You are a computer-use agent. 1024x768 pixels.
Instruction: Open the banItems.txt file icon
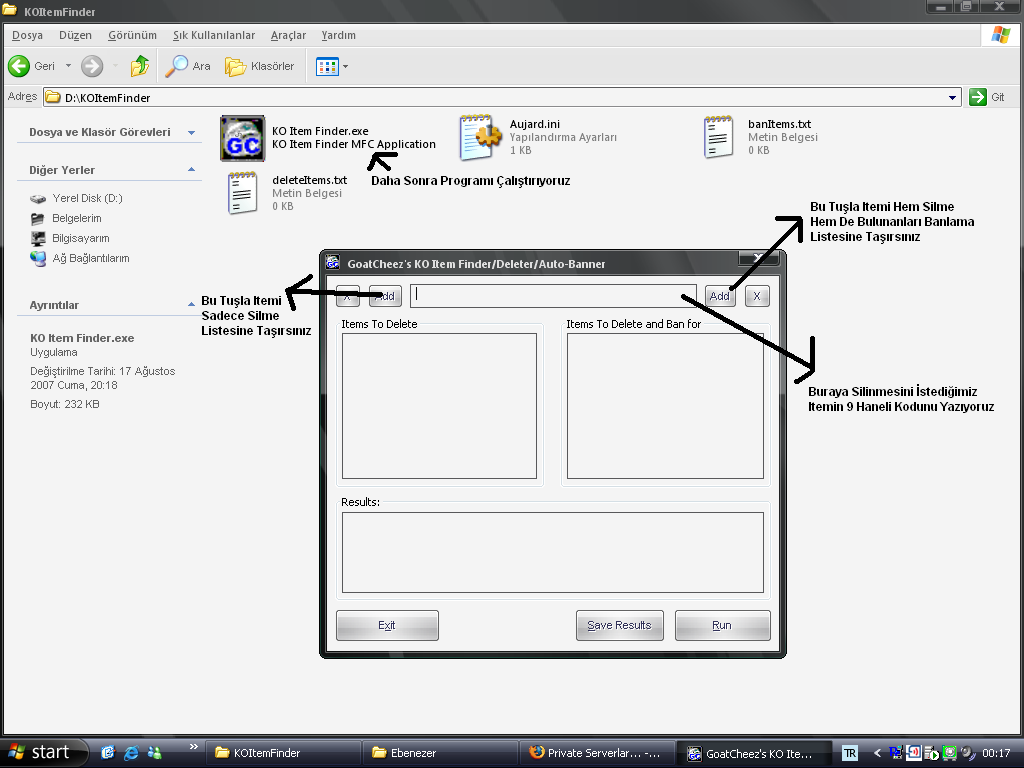click(x=719, y=137)
